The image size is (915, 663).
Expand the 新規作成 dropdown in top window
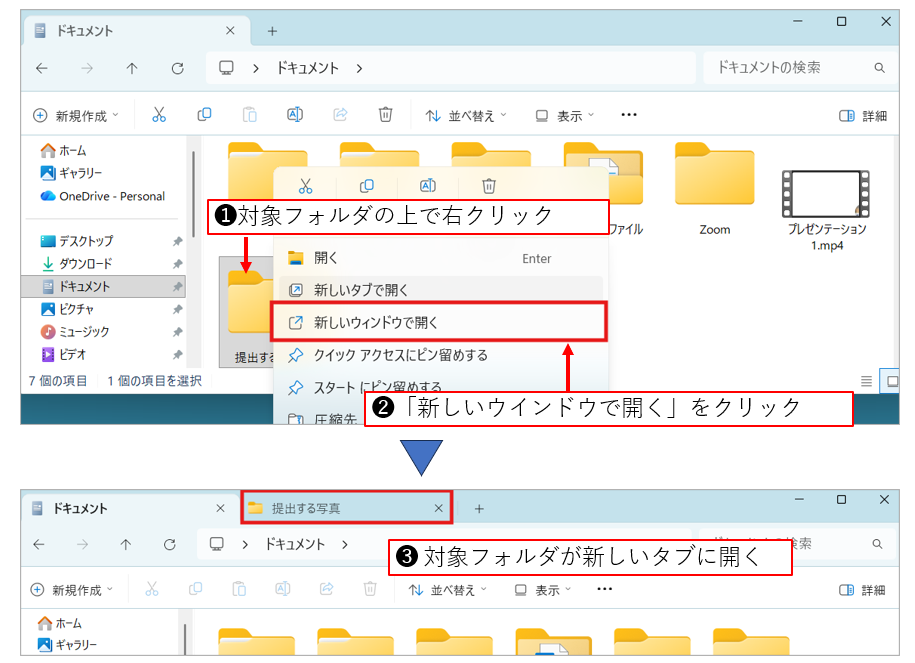pos(76,116)
